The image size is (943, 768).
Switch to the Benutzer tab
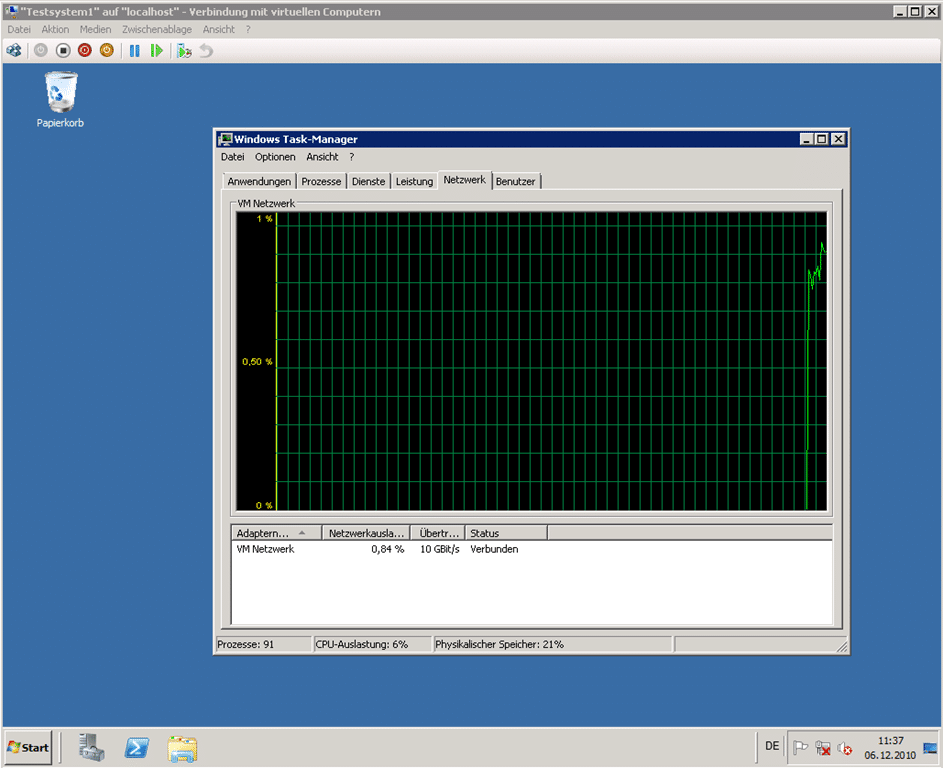point(516,181)
